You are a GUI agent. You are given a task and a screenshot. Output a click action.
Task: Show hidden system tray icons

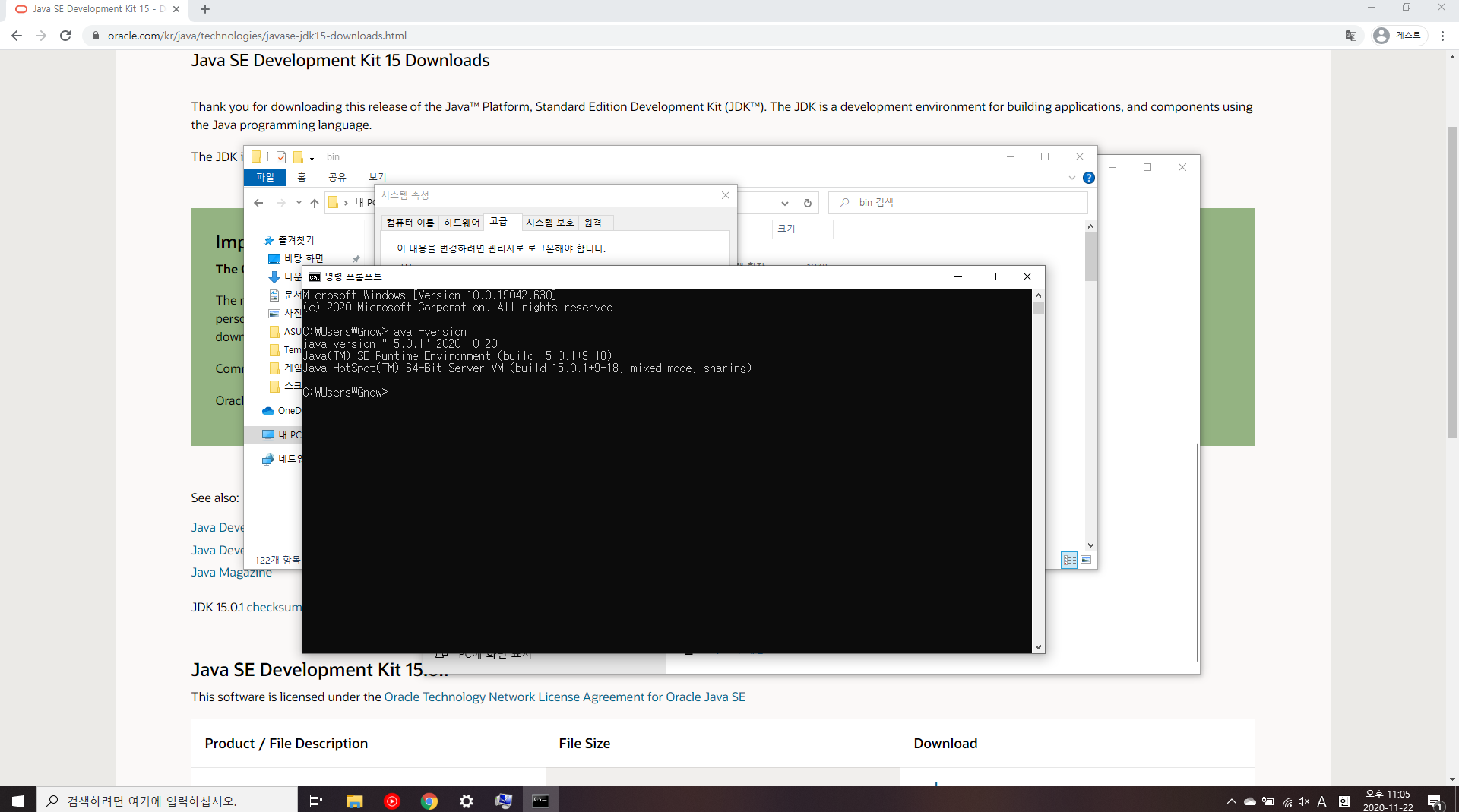pyautogui.click(x=1231, y=801)
